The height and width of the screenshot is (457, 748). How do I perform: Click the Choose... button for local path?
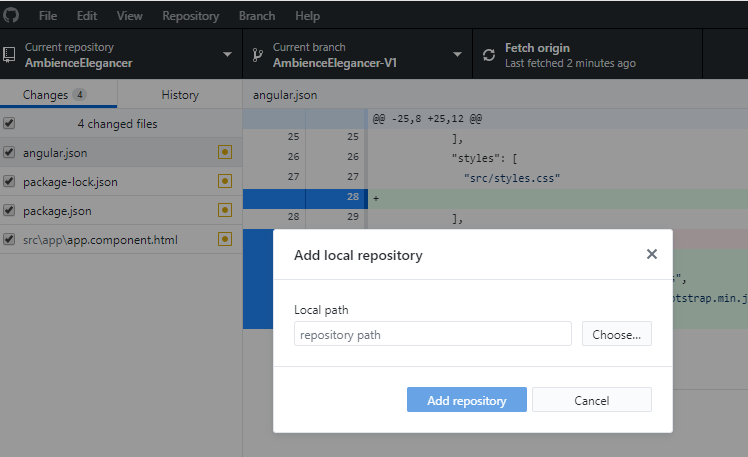click(616, 334)
